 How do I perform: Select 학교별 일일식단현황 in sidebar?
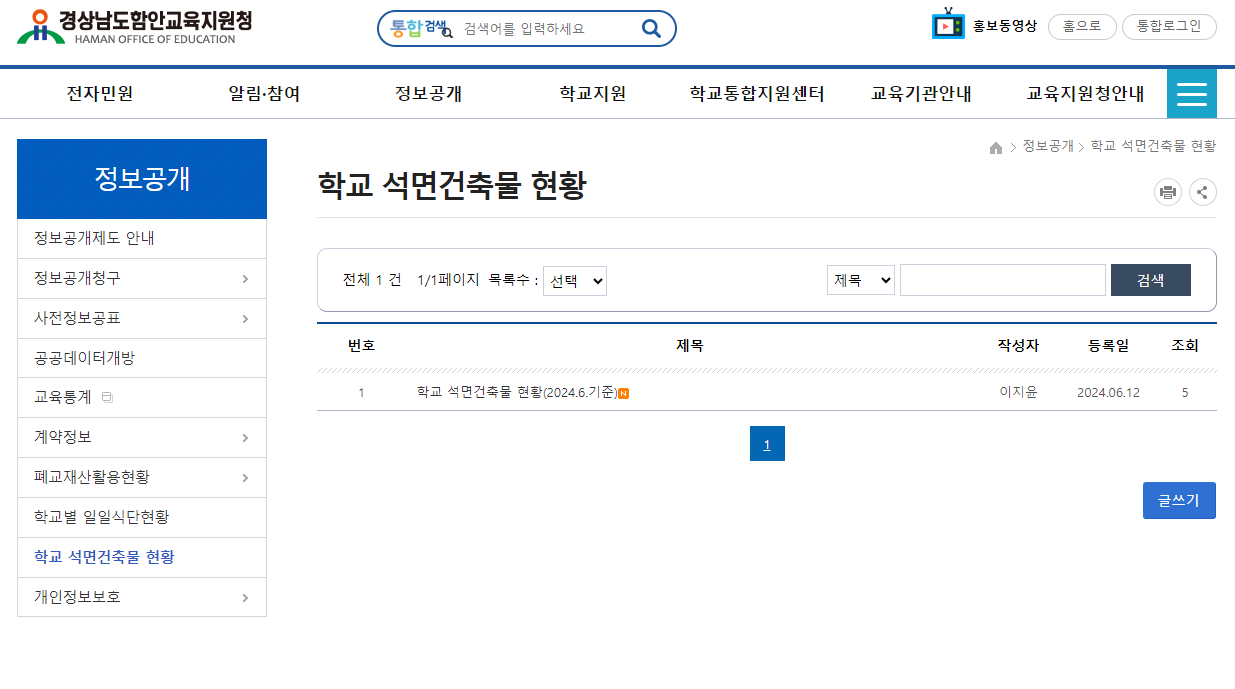pos(142,518)
